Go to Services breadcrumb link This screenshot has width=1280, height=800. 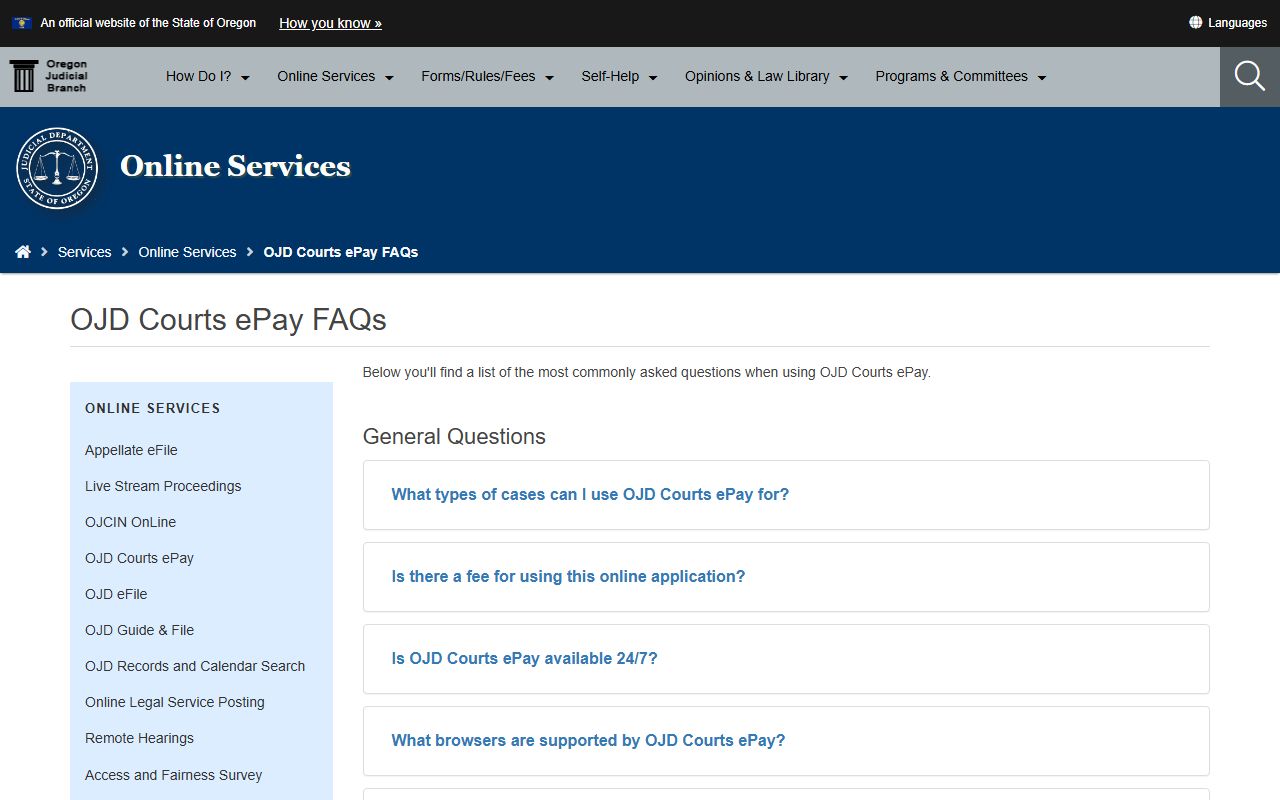(x=84, y=252)
